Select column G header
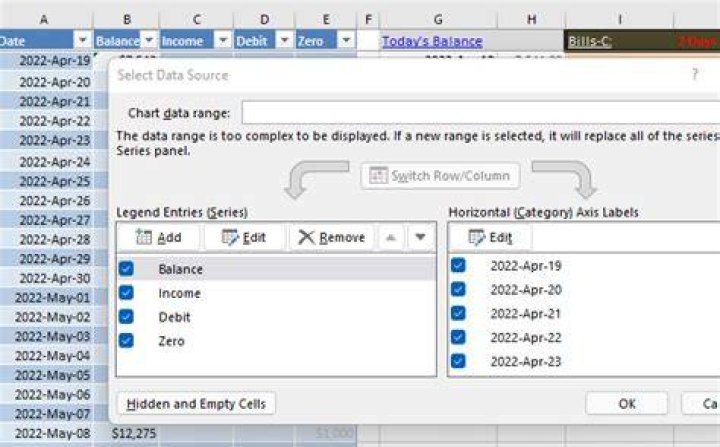Screen dimensions: 720x447 tap(438, 19)
